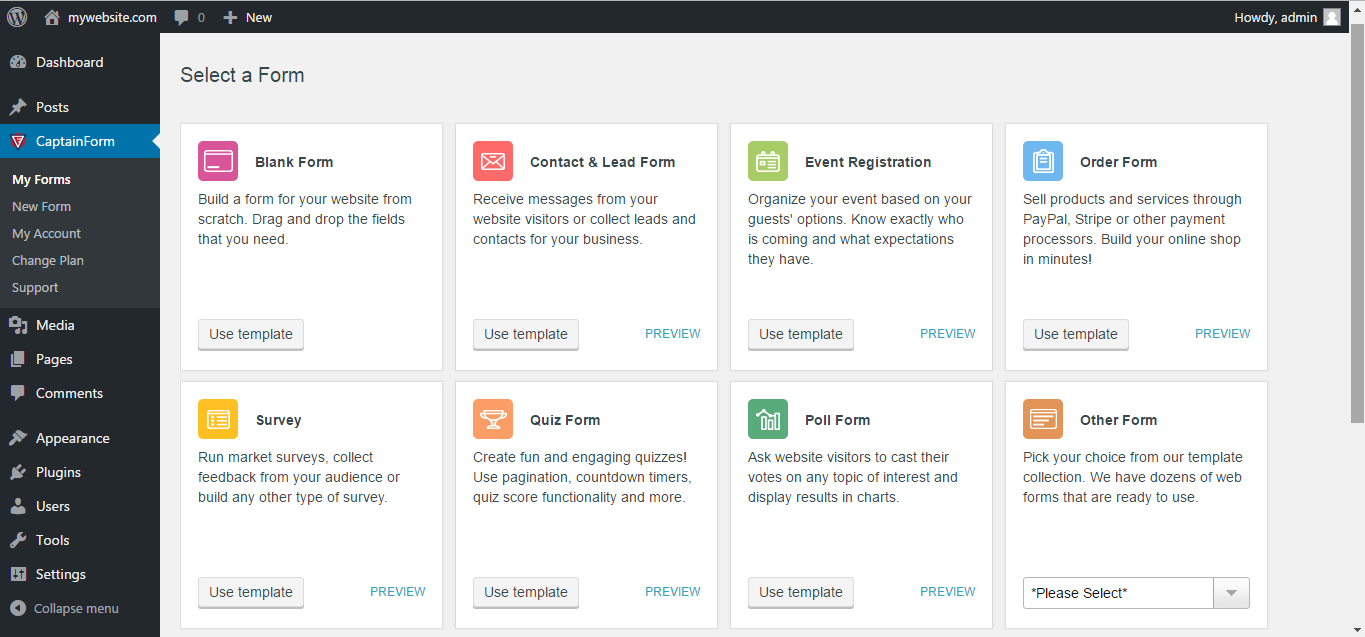
Task: Open Change Plan submenu item
Action: coord(48,261)
